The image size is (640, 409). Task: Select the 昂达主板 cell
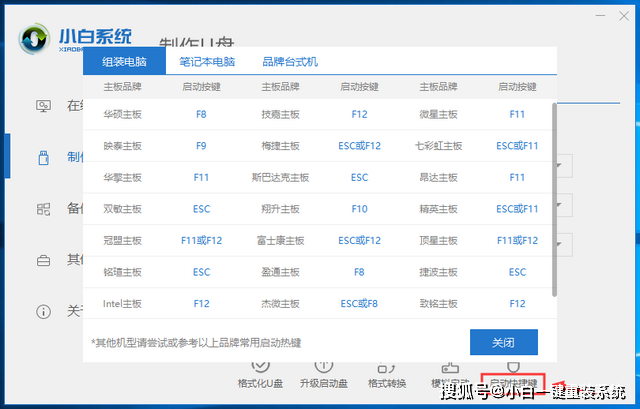tap(438, 178)
